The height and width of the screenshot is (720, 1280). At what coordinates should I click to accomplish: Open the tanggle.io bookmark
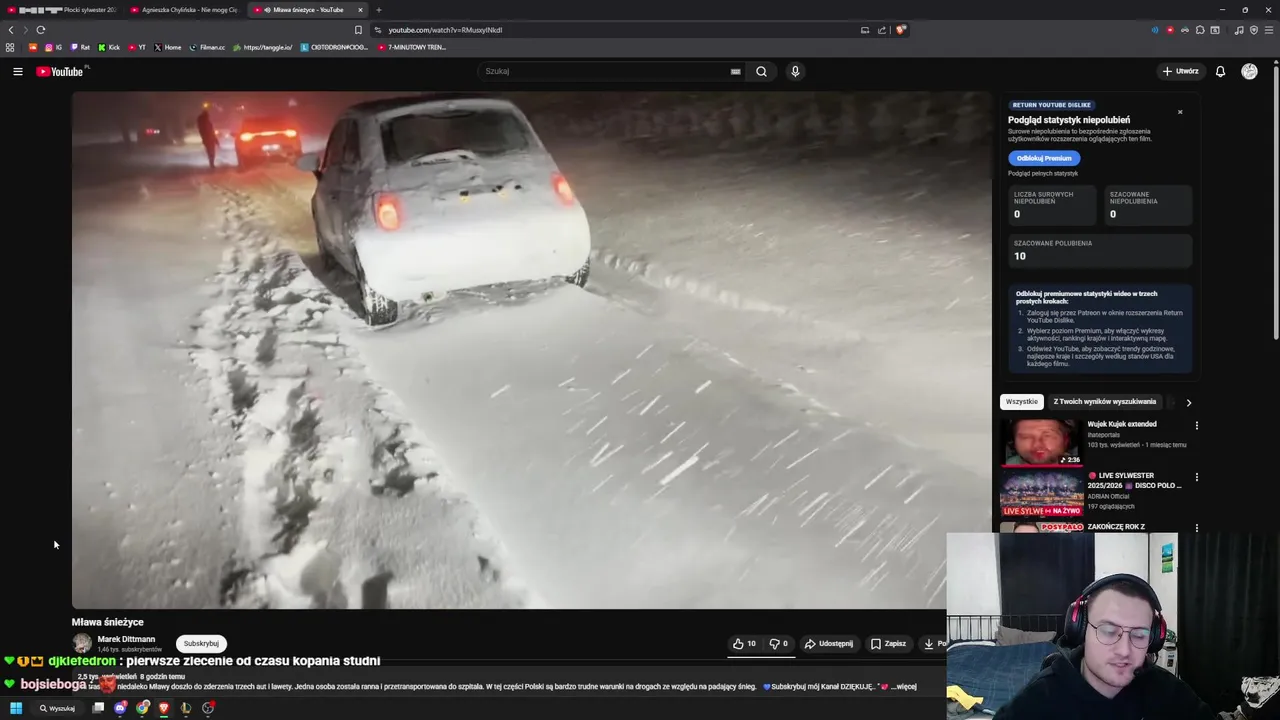tap(262, 47)
